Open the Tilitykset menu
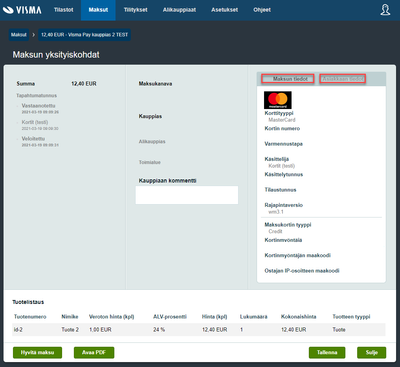Screen dimensions: 400x367 (136, 10)
